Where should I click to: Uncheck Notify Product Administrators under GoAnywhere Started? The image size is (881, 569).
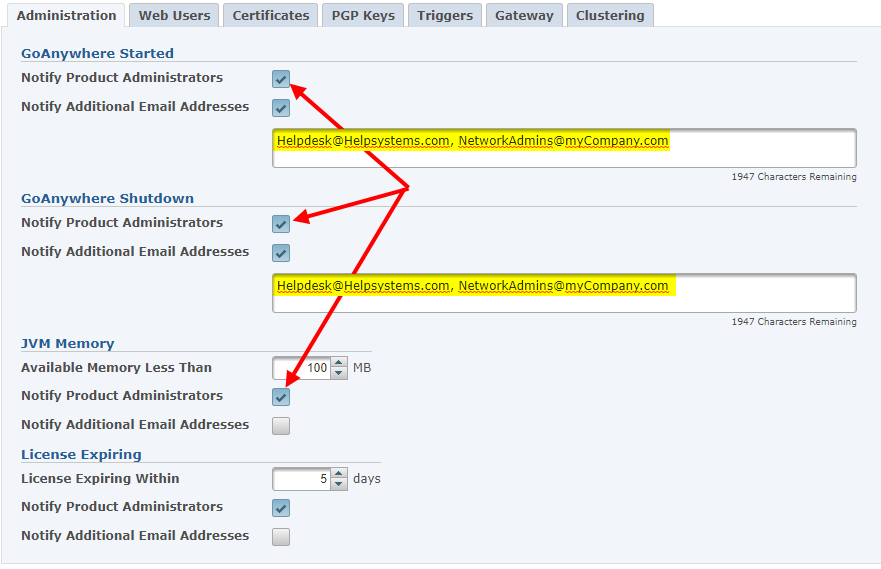(x=281, y=79)
